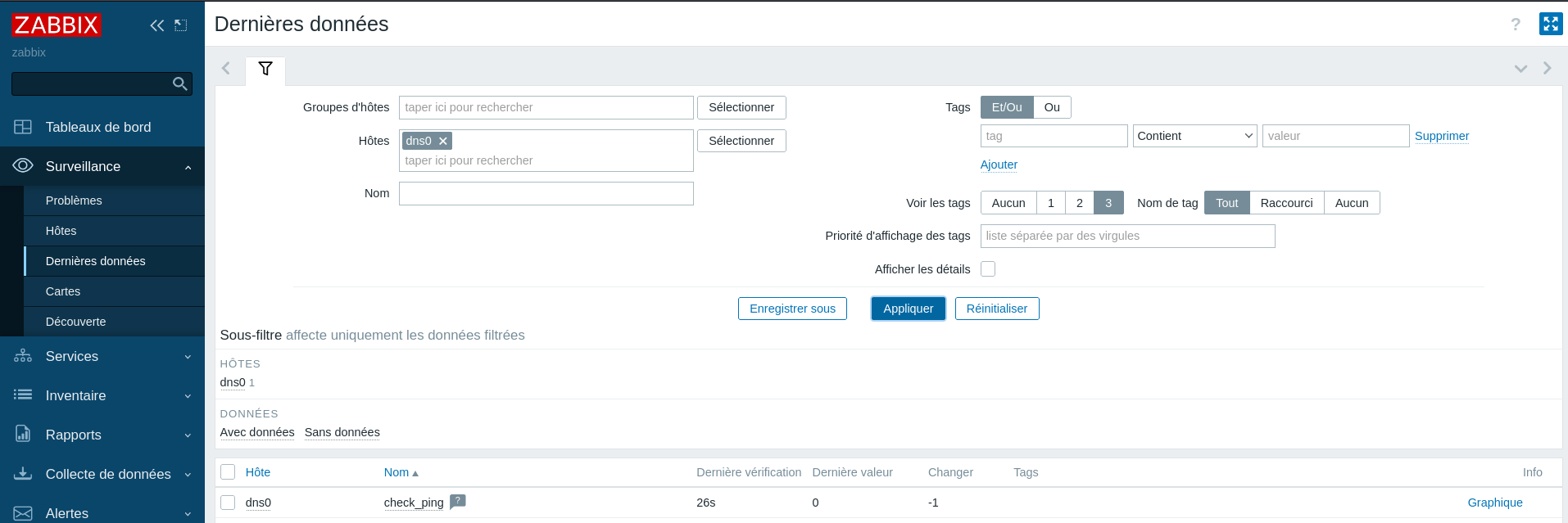Click the search magnifier icon
1568x523 pixels.
pyautogui.click(x=180, y=83)
